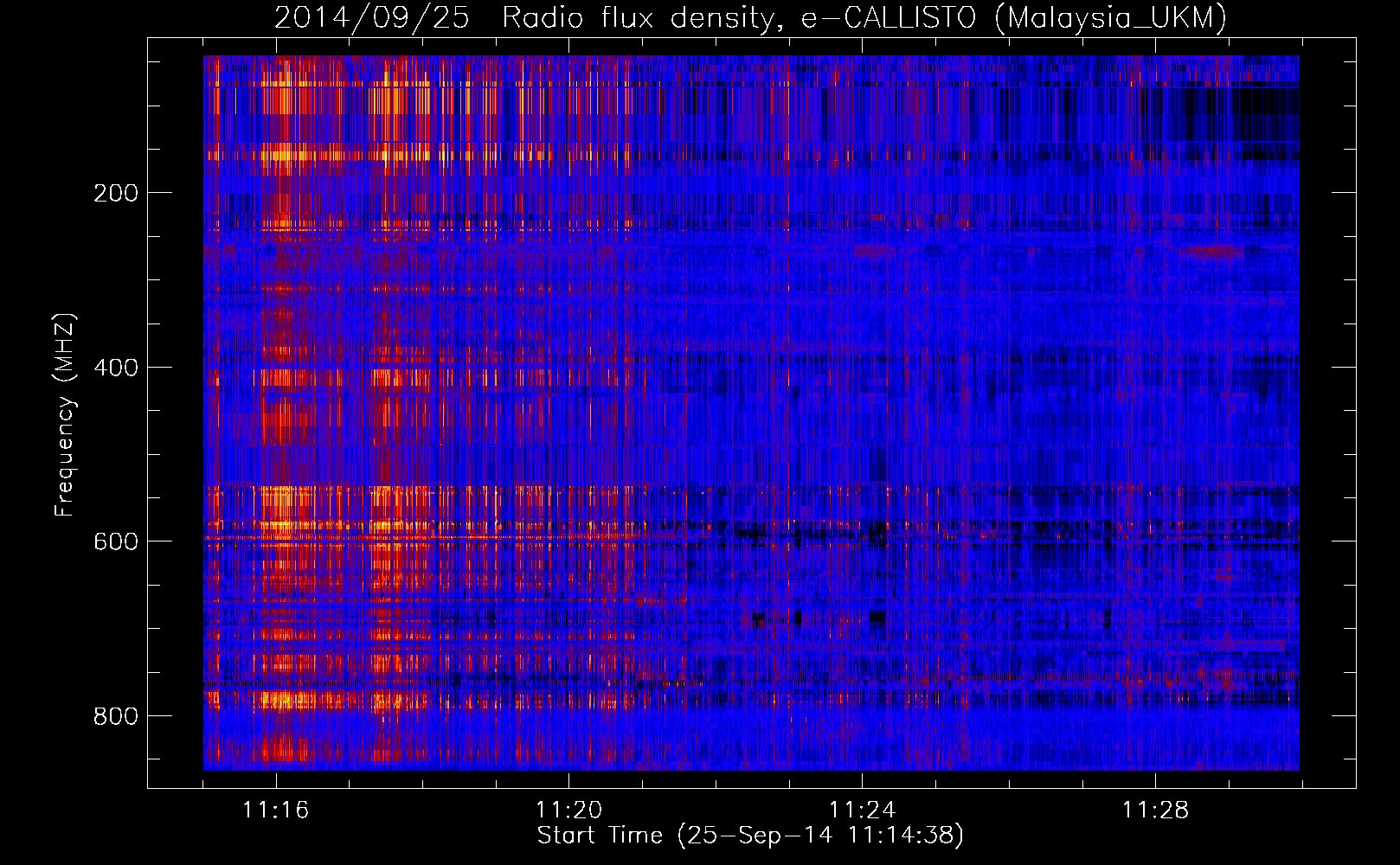Click the 'Frequency (MHZ)' axis label

point(65,414)
